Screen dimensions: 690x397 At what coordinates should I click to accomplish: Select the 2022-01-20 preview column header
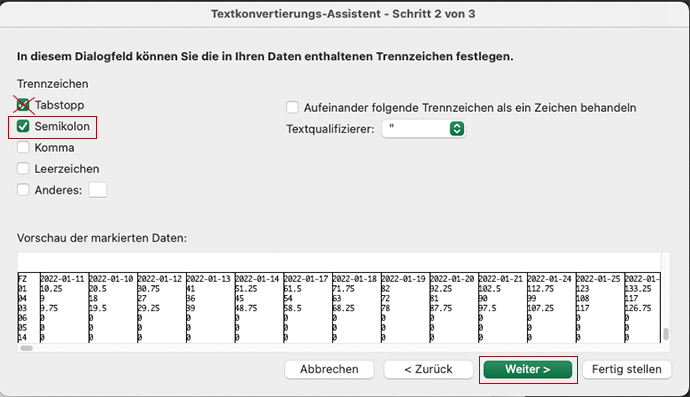[x=452, y=279]
